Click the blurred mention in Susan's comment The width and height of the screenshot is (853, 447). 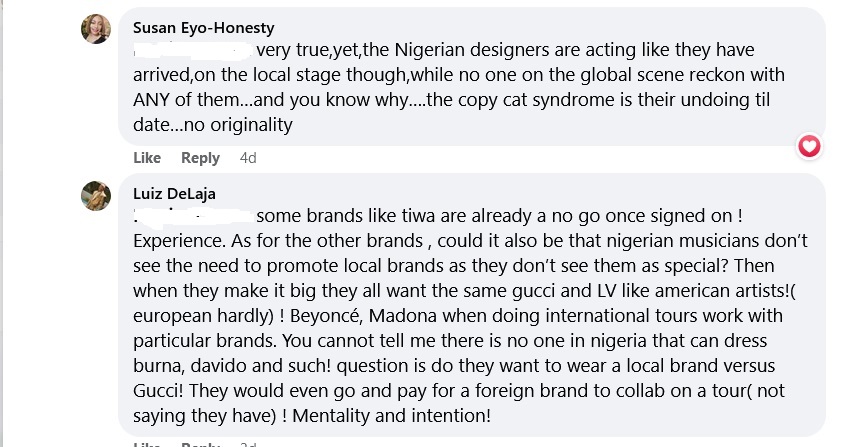point(192,50)
